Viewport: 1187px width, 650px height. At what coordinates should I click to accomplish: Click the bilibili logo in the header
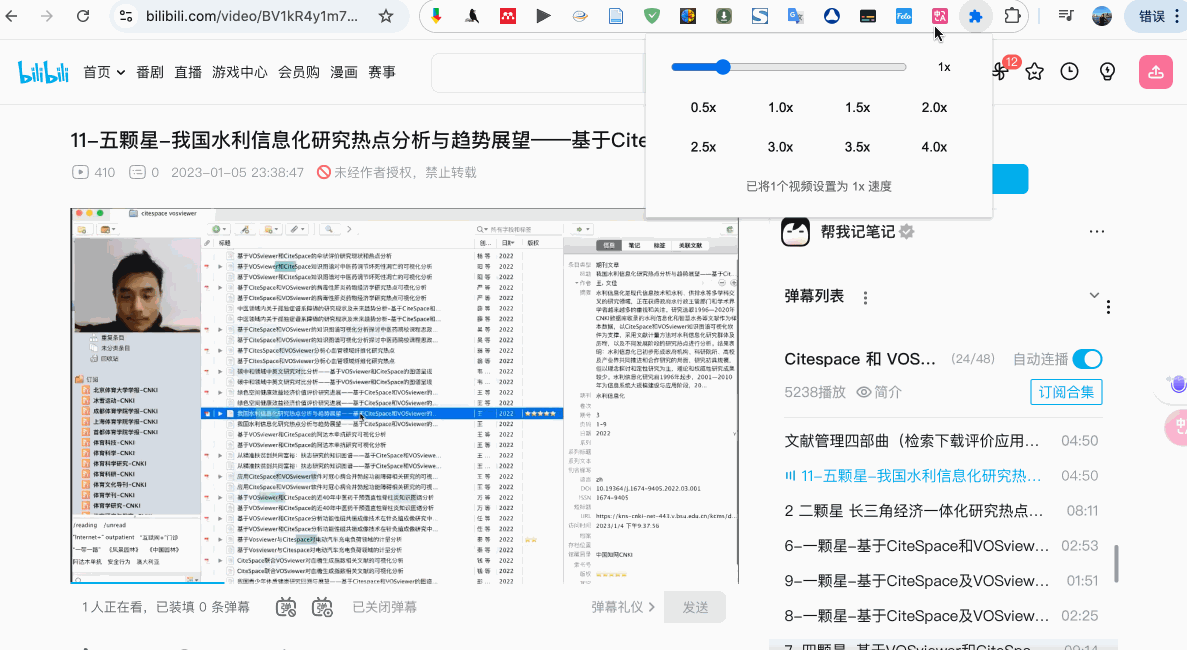(42, 70)
